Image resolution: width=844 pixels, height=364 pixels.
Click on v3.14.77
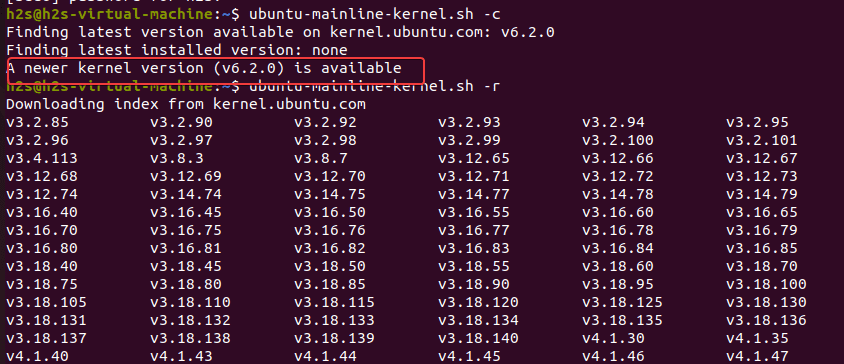pos(474,194)
